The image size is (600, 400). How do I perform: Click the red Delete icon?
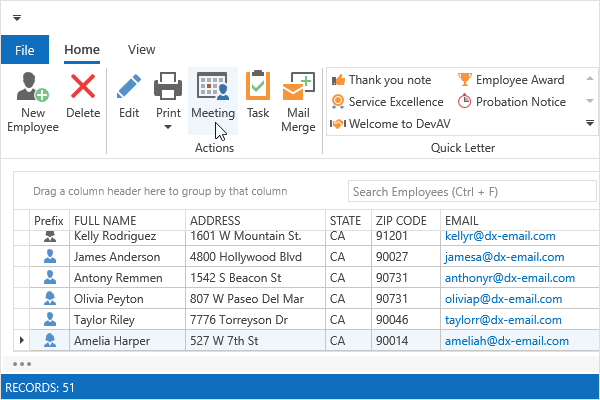click(x=83, y=87)
